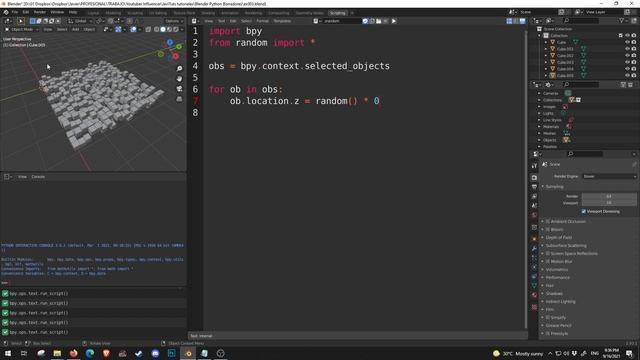Open the outliner filter funnel icon
This screenshot has width=640, height=360.
pyautogui.click(x=622, y=20)
